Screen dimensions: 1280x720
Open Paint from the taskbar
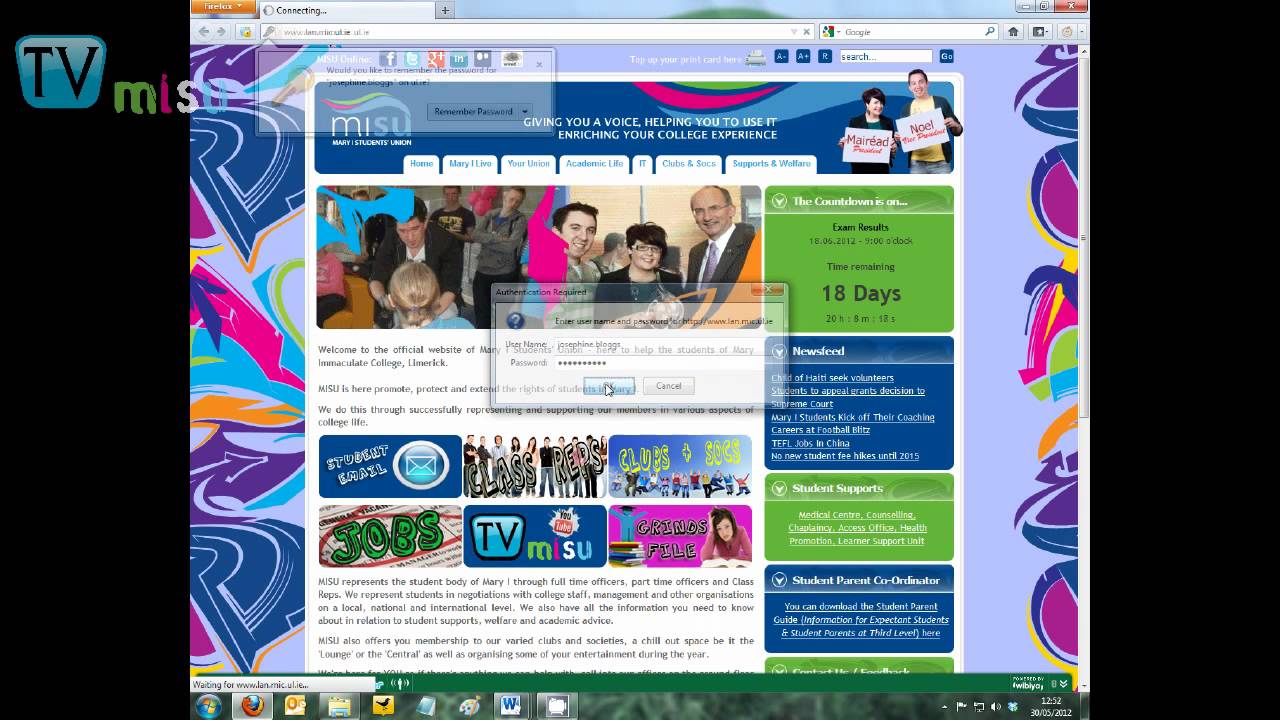pos(468,706)
